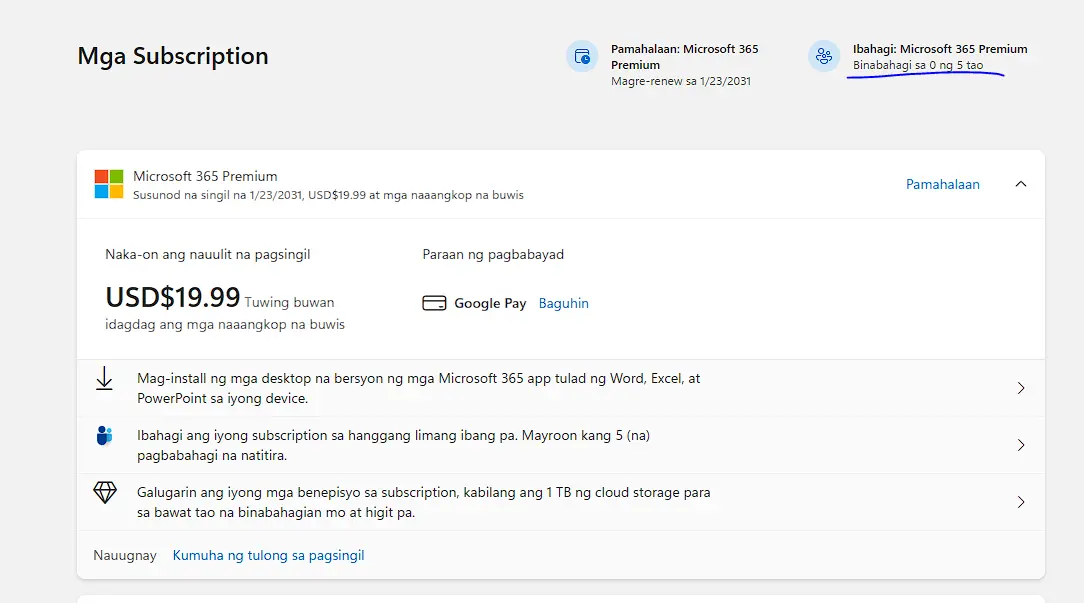Open the Ibahagi people sharing icon
This screenshot has width=1084, height=603.
pos(823,56)
